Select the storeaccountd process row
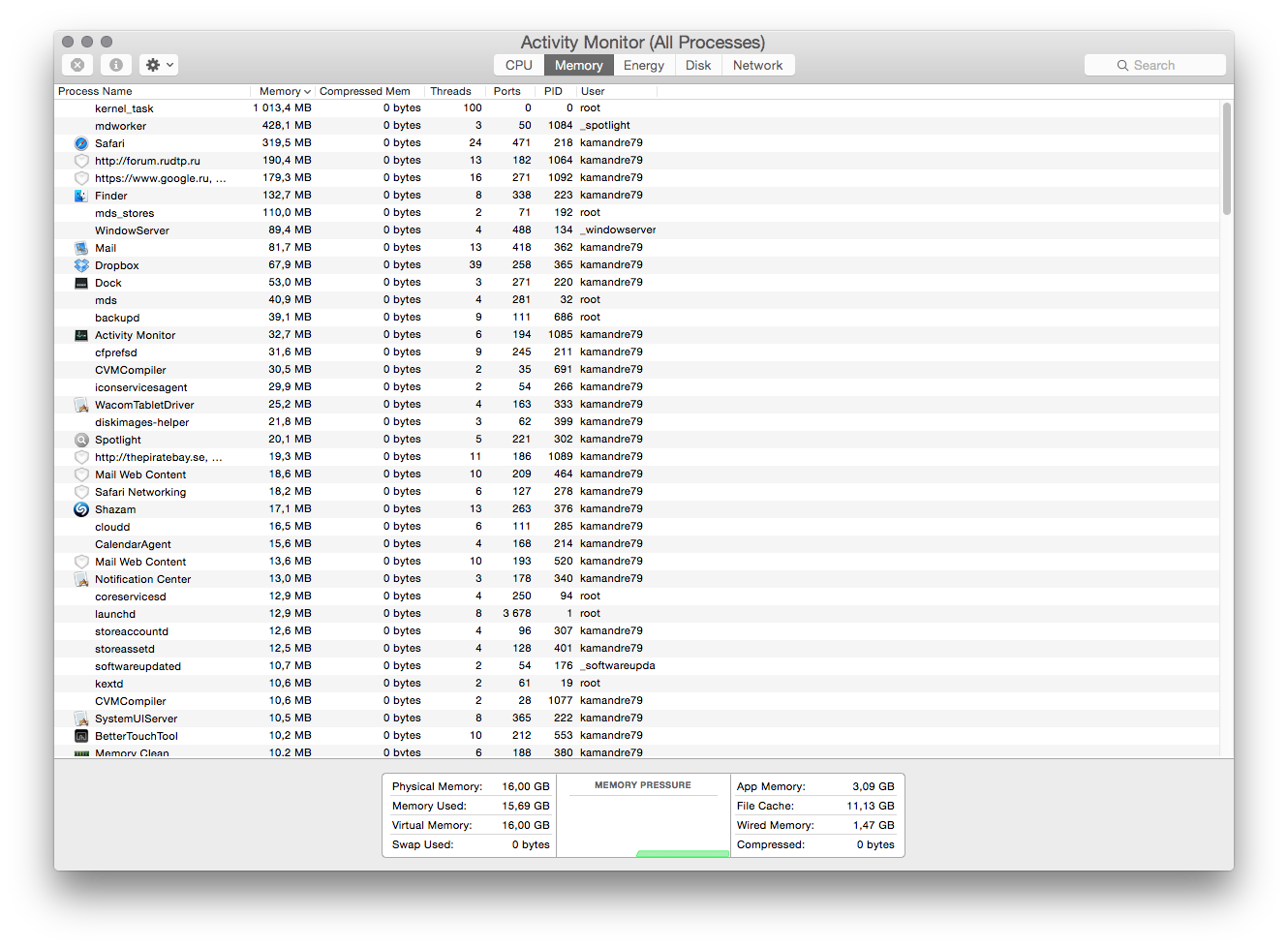The image size is (1288, 948). pos(637,631)
